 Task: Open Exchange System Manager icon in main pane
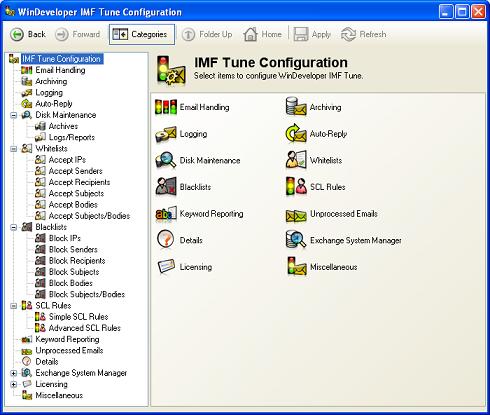coord(296,239)
